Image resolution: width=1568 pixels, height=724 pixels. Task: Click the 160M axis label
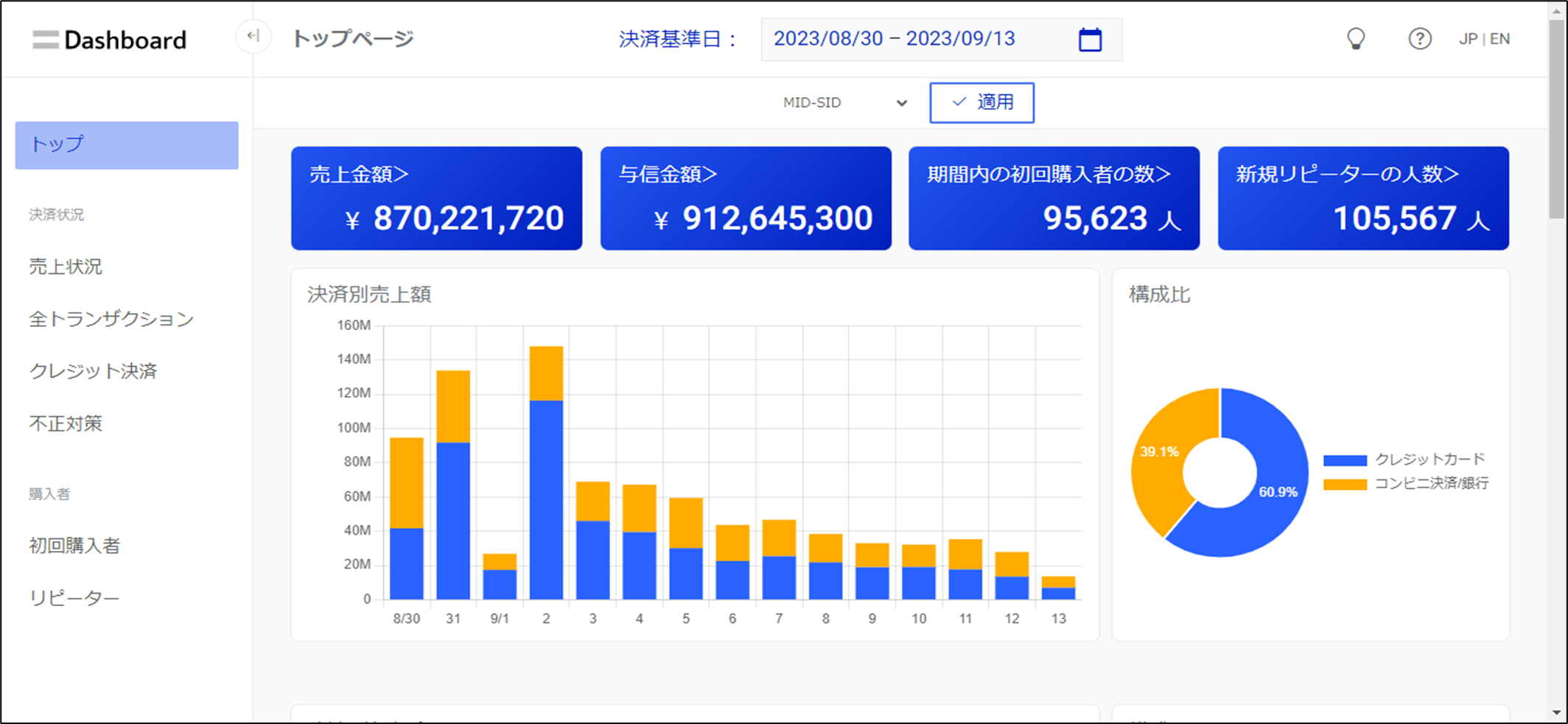point(354,326)
